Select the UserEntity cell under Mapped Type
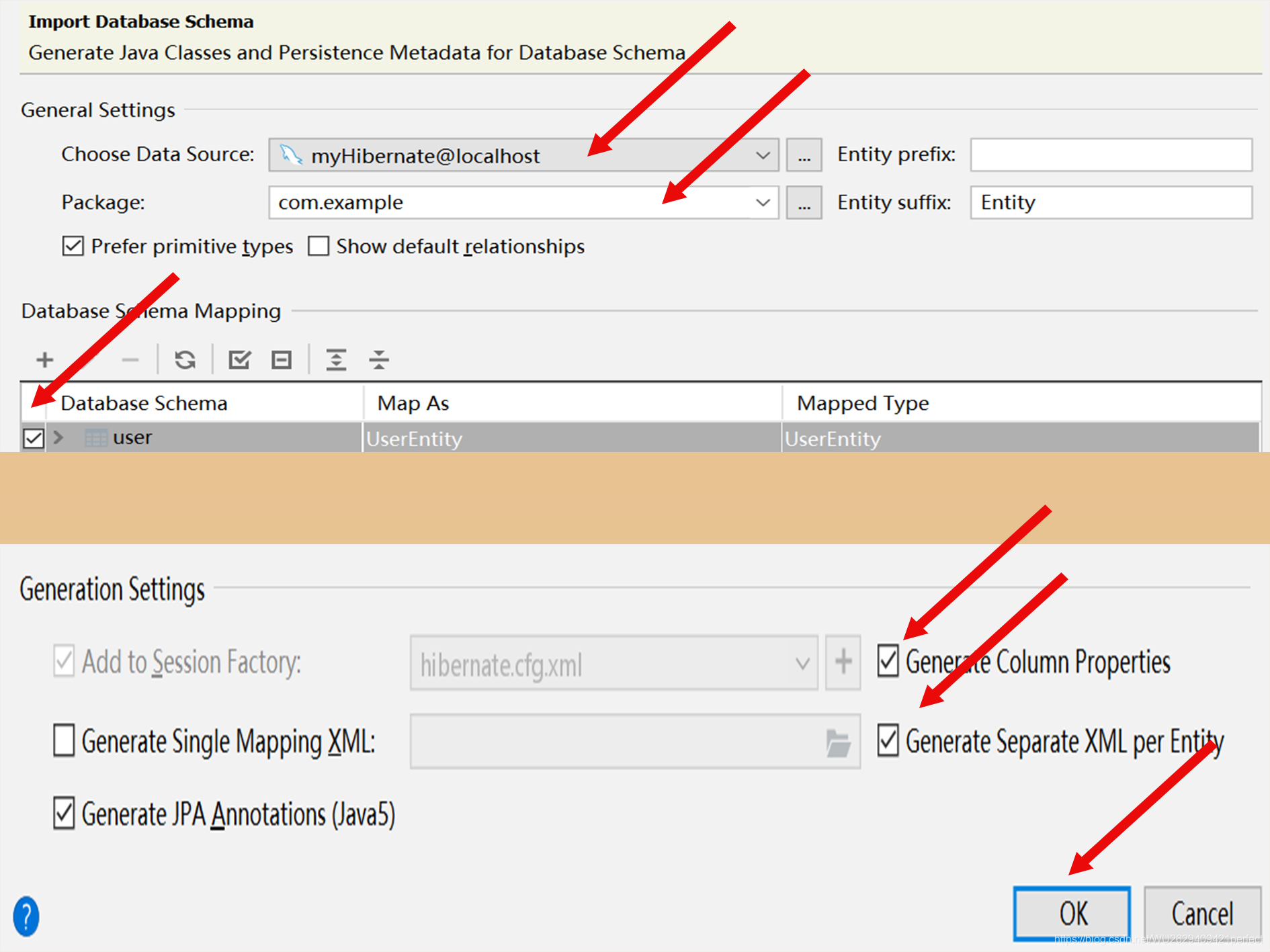 (x=1021, y=439)
